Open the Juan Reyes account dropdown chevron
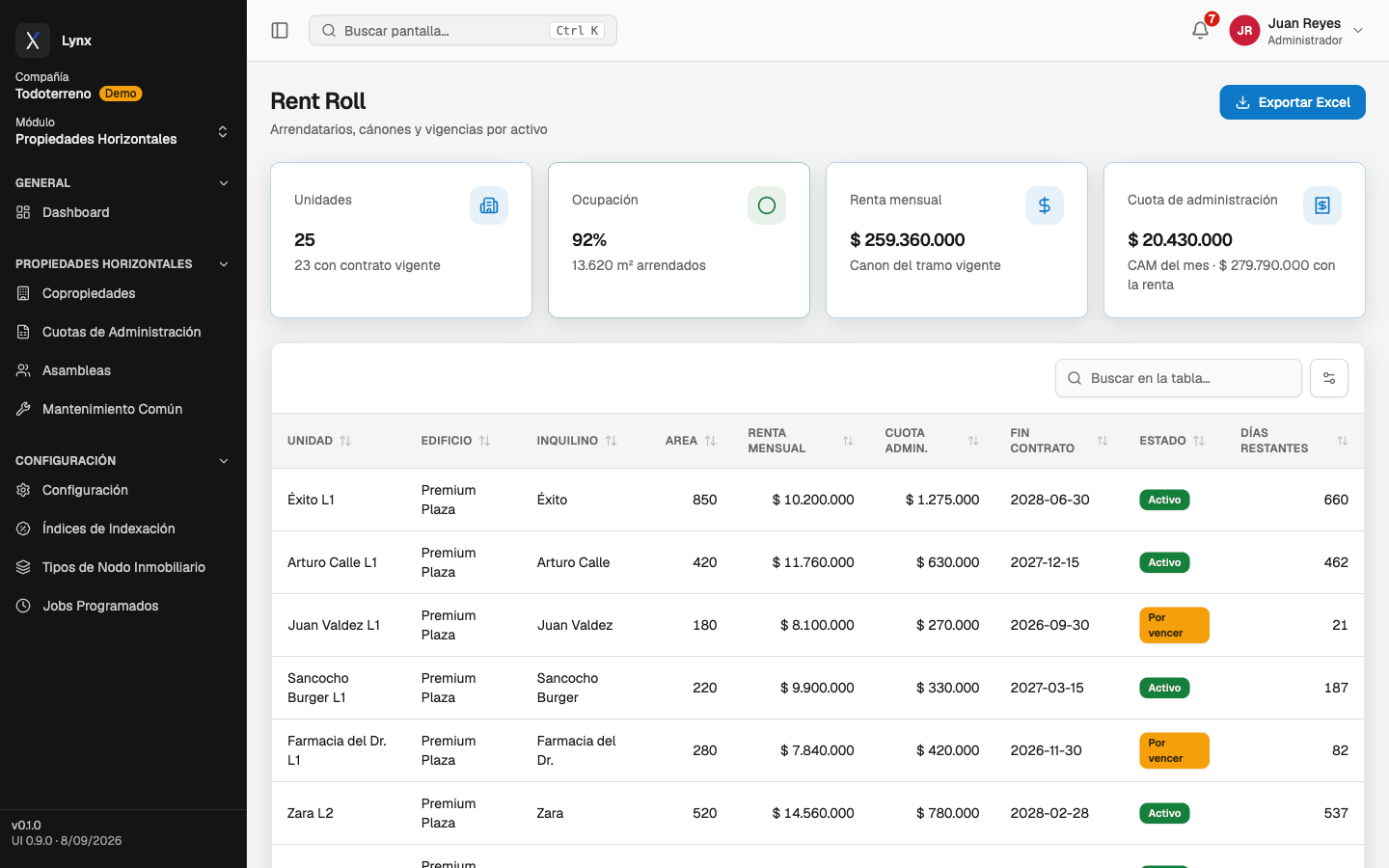The image size is (1389, 868). [x=1358, y=31]
